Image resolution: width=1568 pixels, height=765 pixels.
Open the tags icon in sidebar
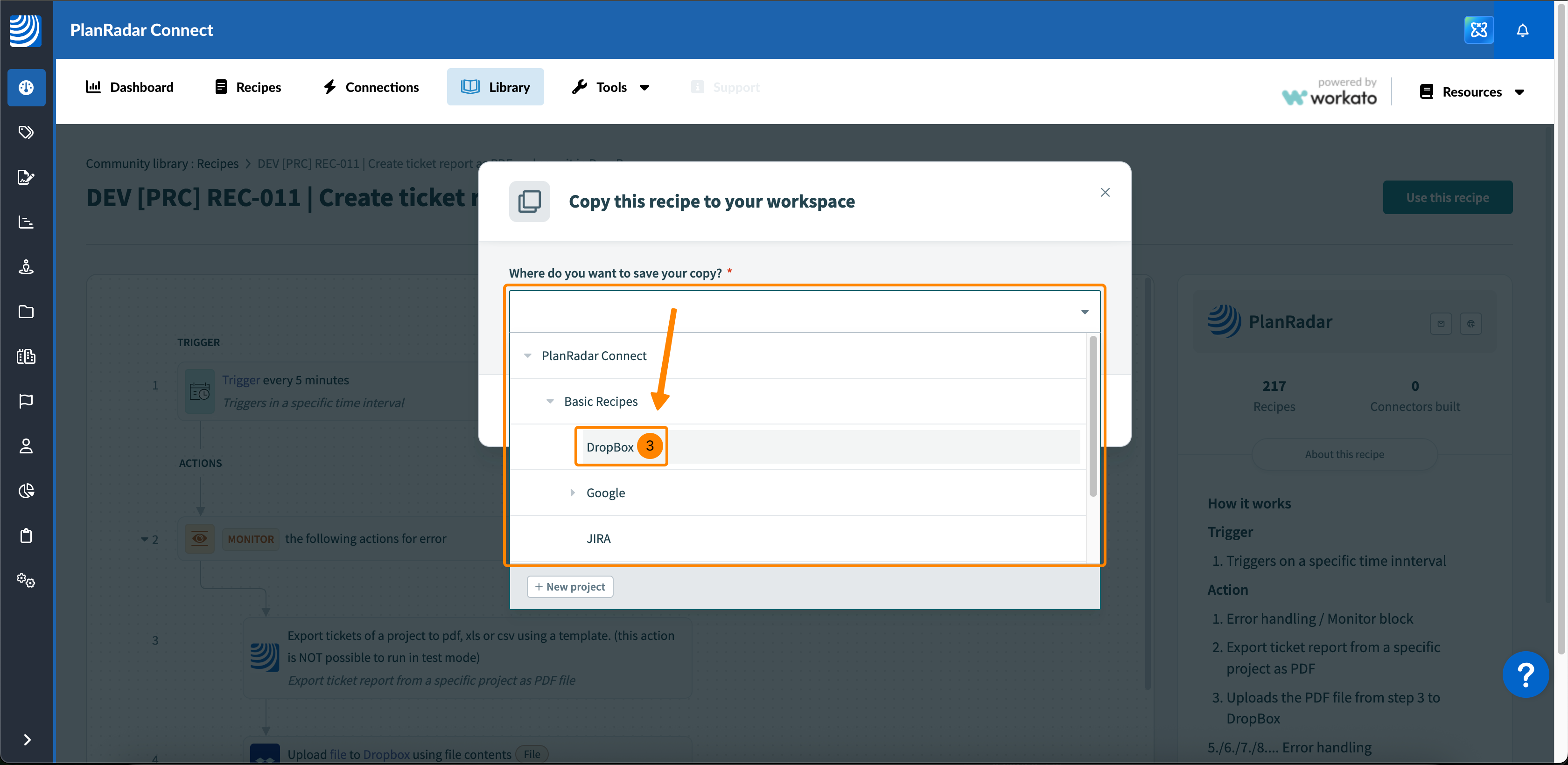coord(26,132)
